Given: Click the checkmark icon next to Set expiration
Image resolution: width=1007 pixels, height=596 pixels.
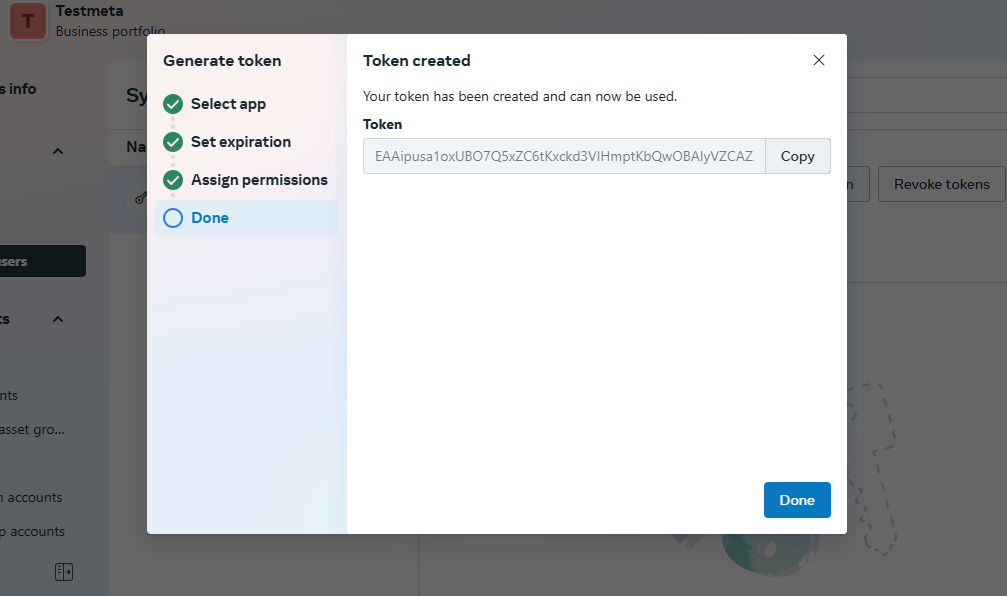Looking at the screenshot, I should [x=172, y=141].
